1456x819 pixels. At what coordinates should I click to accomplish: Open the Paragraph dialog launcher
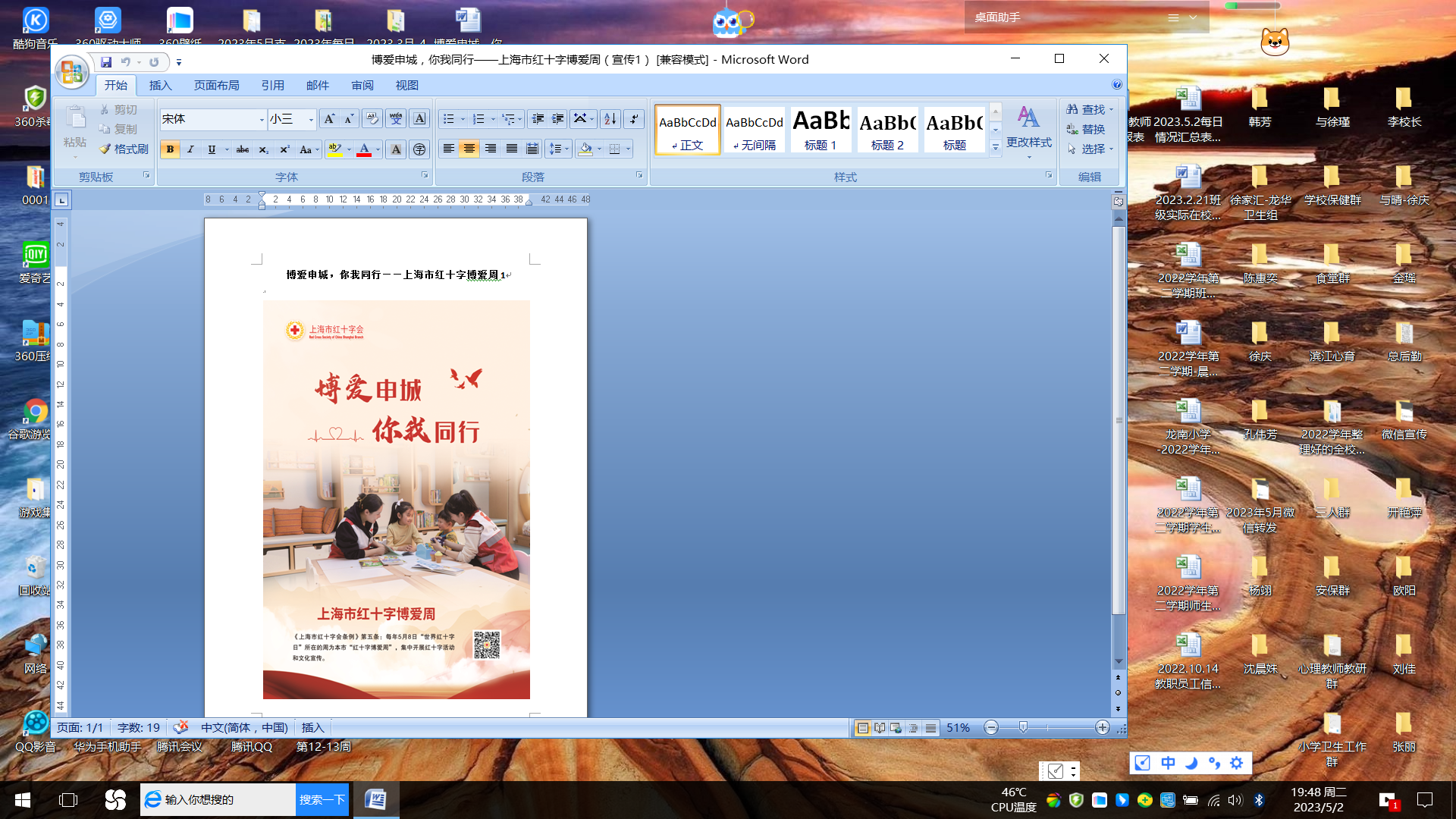639,175
